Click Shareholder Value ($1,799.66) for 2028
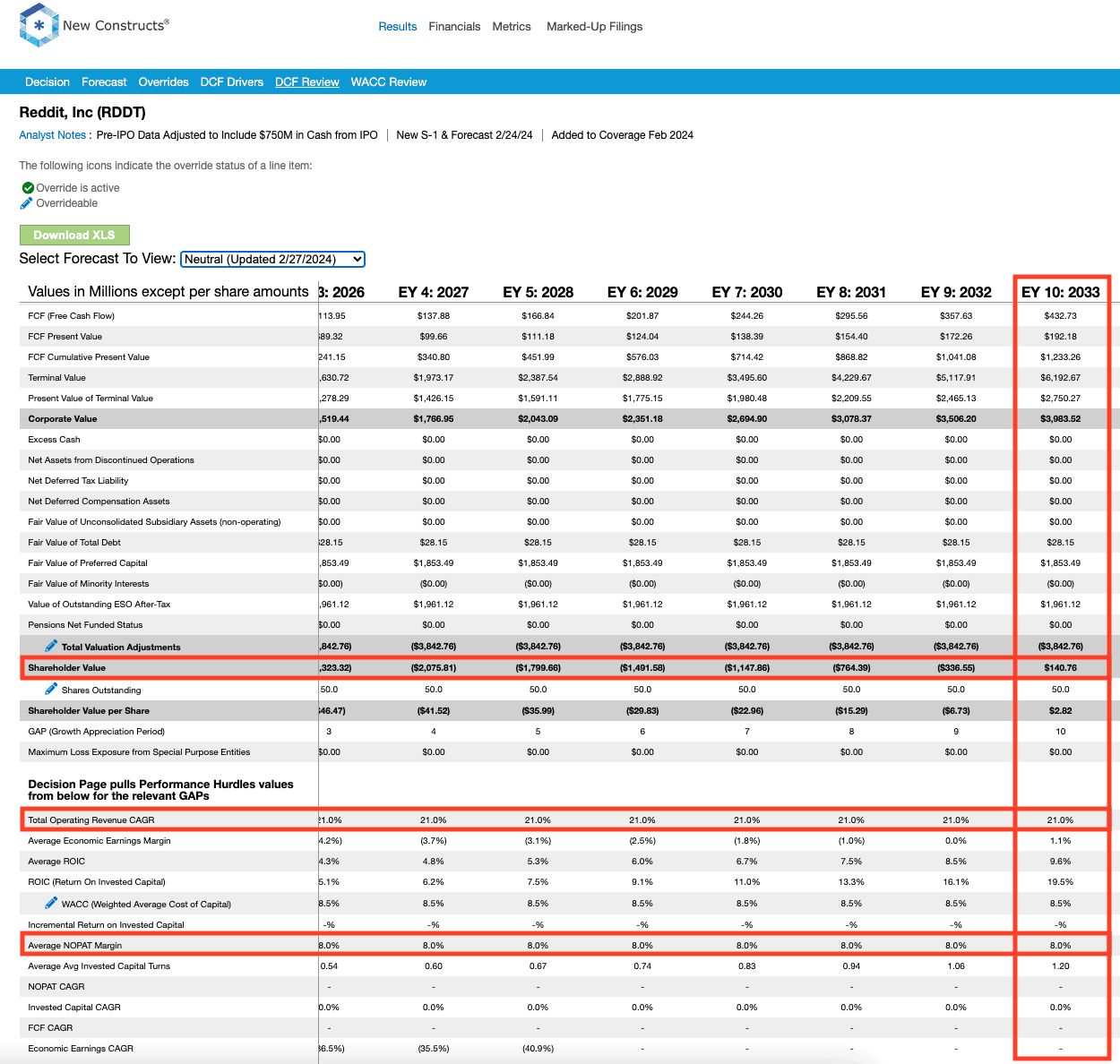Image resolution: width=1120 pixels, height=1064 pixels. tap(538, 668)
